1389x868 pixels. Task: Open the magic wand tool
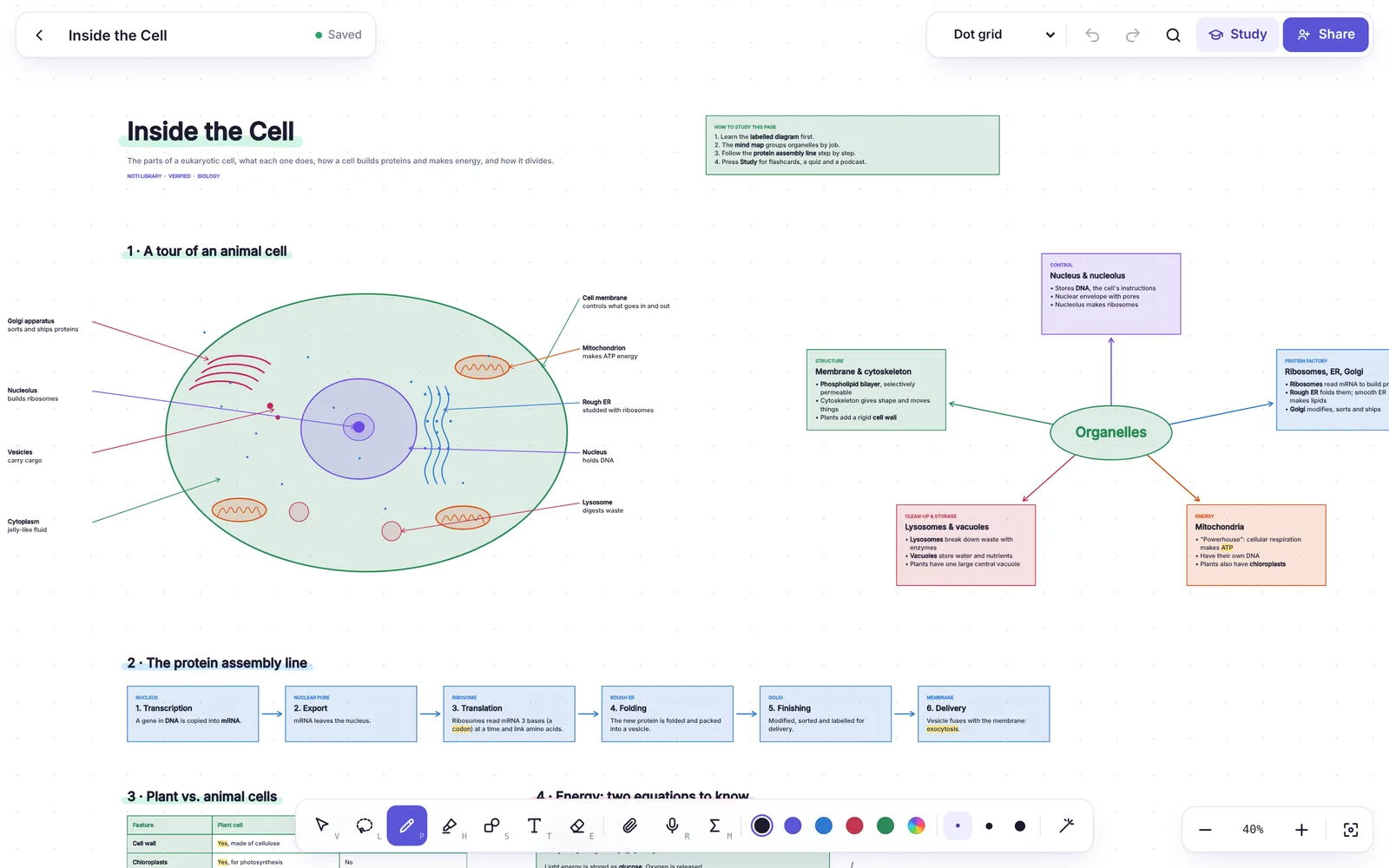[x=1067, y=825]
